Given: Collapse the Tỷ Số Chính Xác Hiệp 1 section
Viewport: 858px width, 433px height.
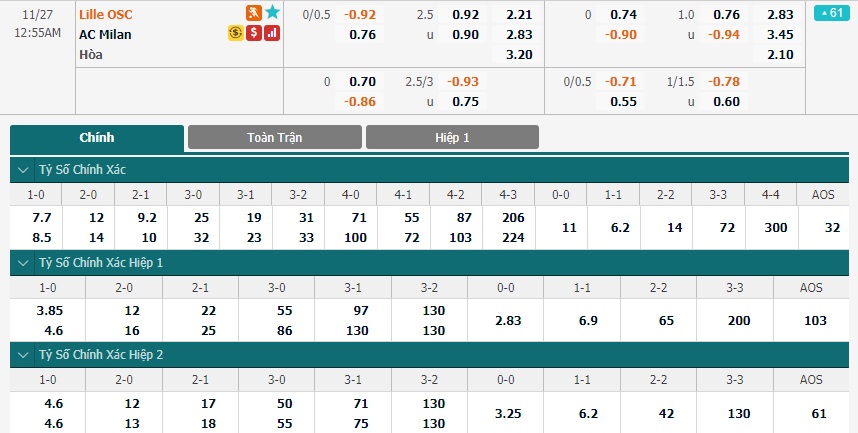Looking at the screenshot, I should click(23, 263).
